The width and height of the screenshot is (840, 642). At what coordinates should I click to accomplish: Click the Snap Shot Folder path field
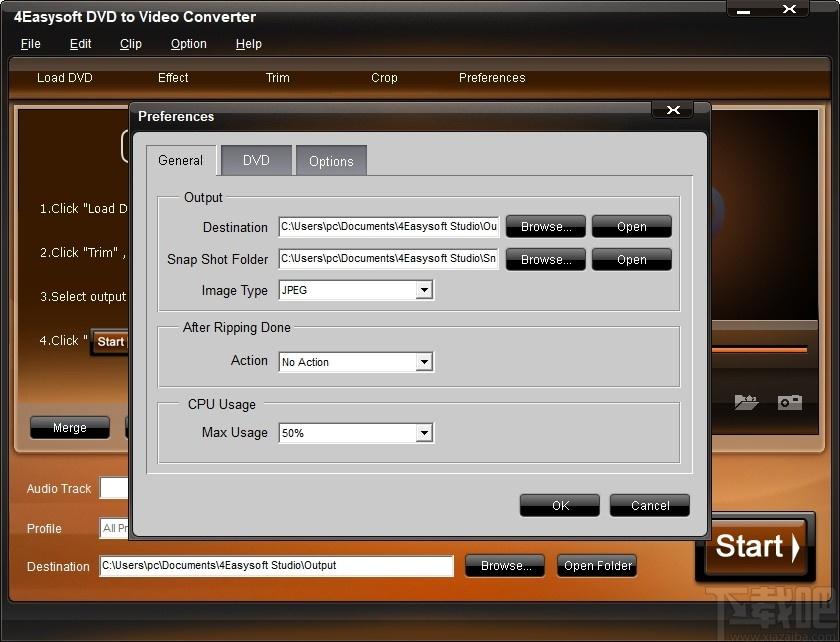[x=389, y=259]
